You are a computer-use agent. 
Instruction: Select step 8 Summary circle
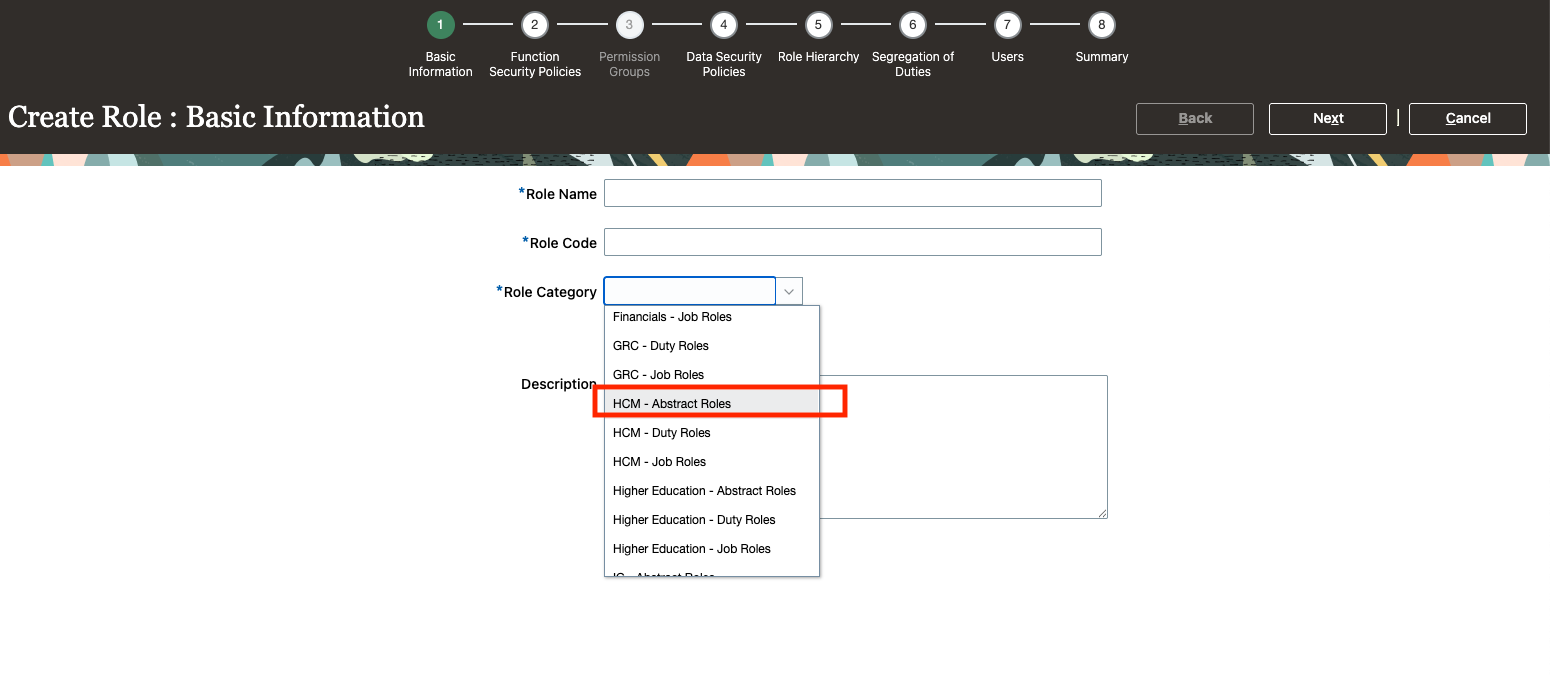point(1101,25)
